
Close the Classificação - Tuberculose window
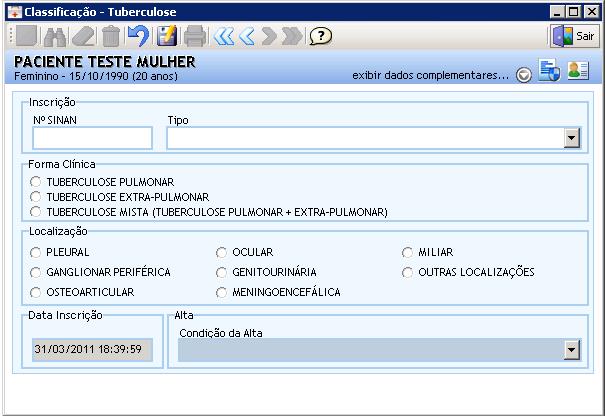click(x=591, y=12)
